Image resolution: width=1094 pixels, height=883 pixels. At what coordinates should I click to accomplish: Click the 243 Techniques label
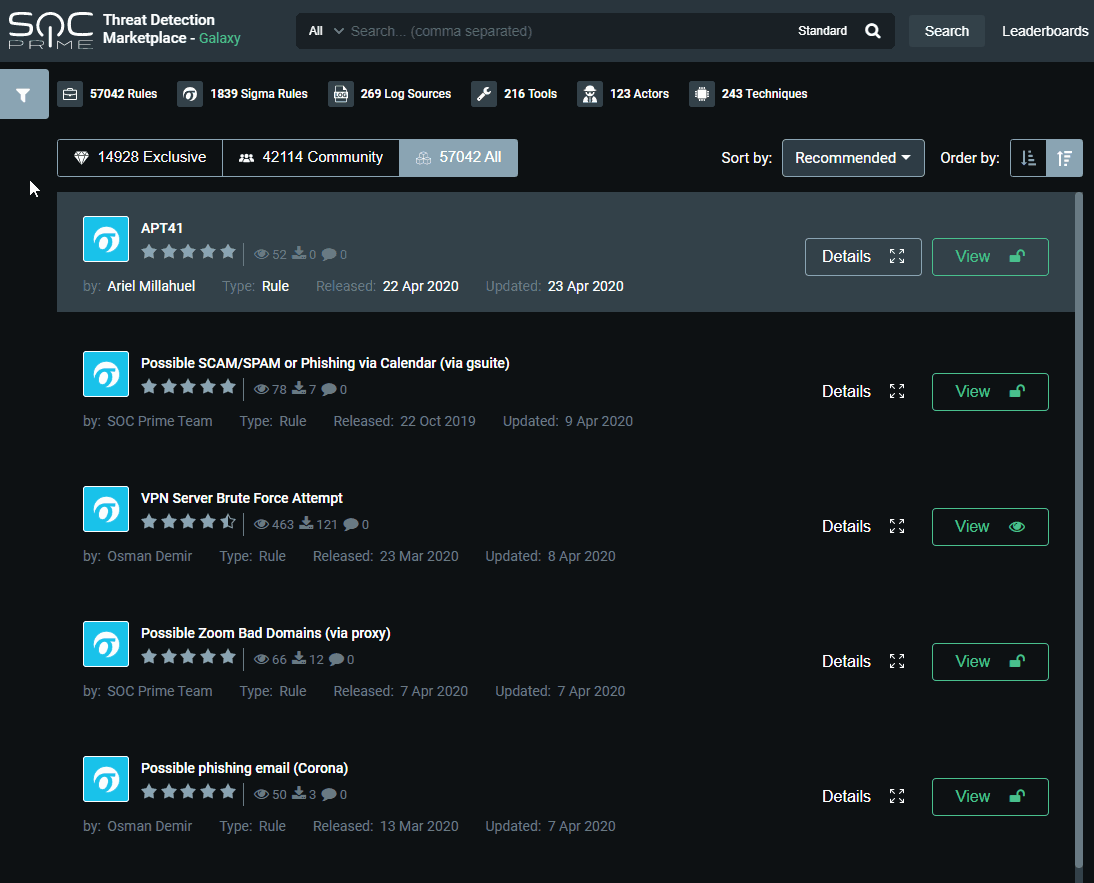pyautogui.click(x=764, y=94)
